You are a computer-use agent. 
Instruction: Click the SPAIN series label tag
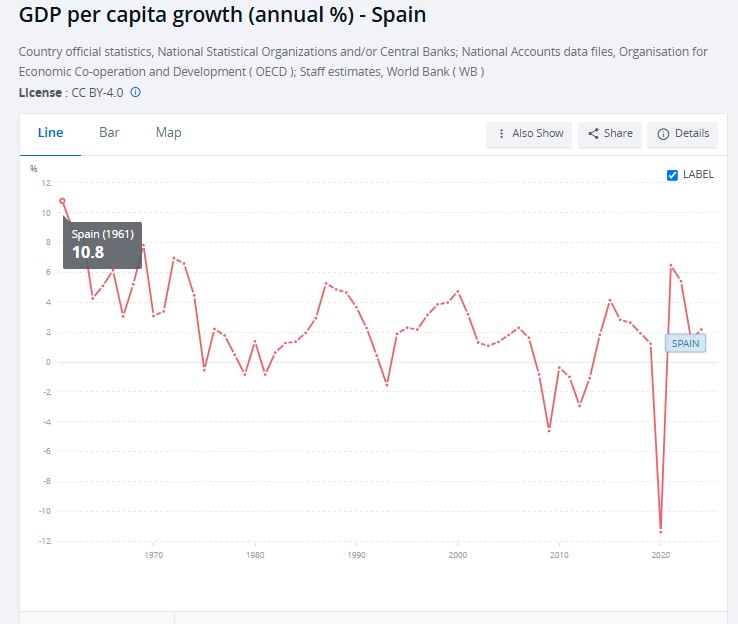(685, 343)
